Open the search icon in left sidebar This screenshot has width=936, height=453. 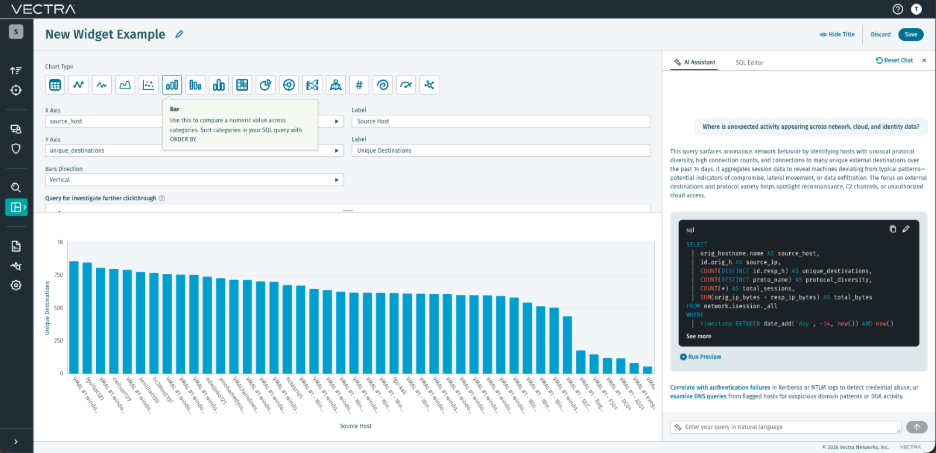click(16, 187)
